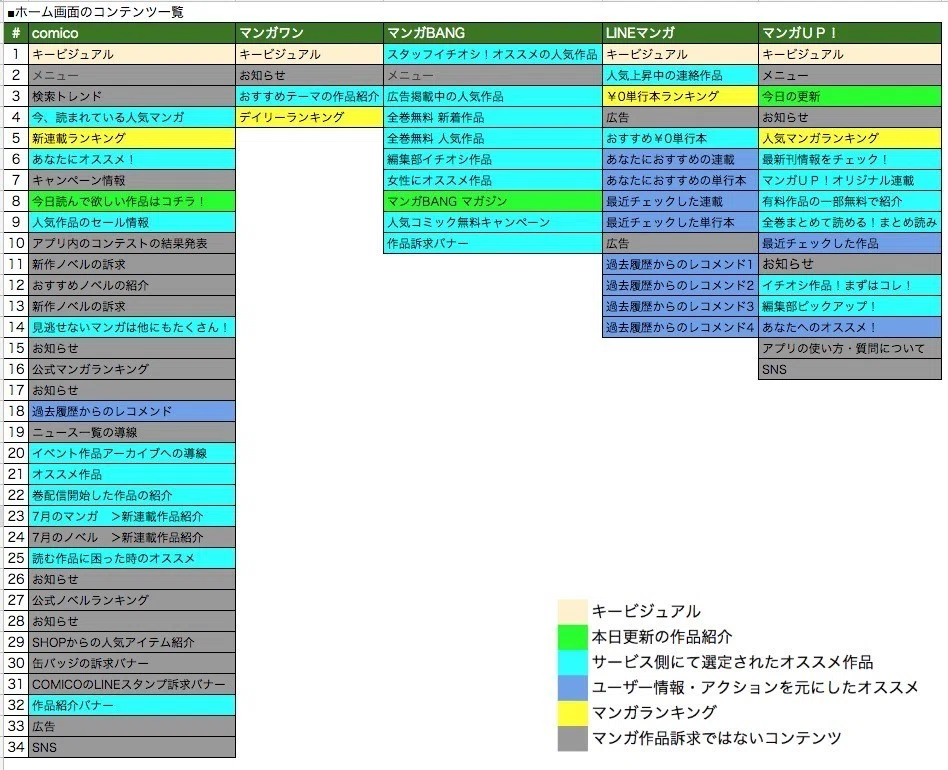The width and height of the screenshot is (948, 770).
Task: Select the マンガBANG column header cell
Action: pos(493,33)
